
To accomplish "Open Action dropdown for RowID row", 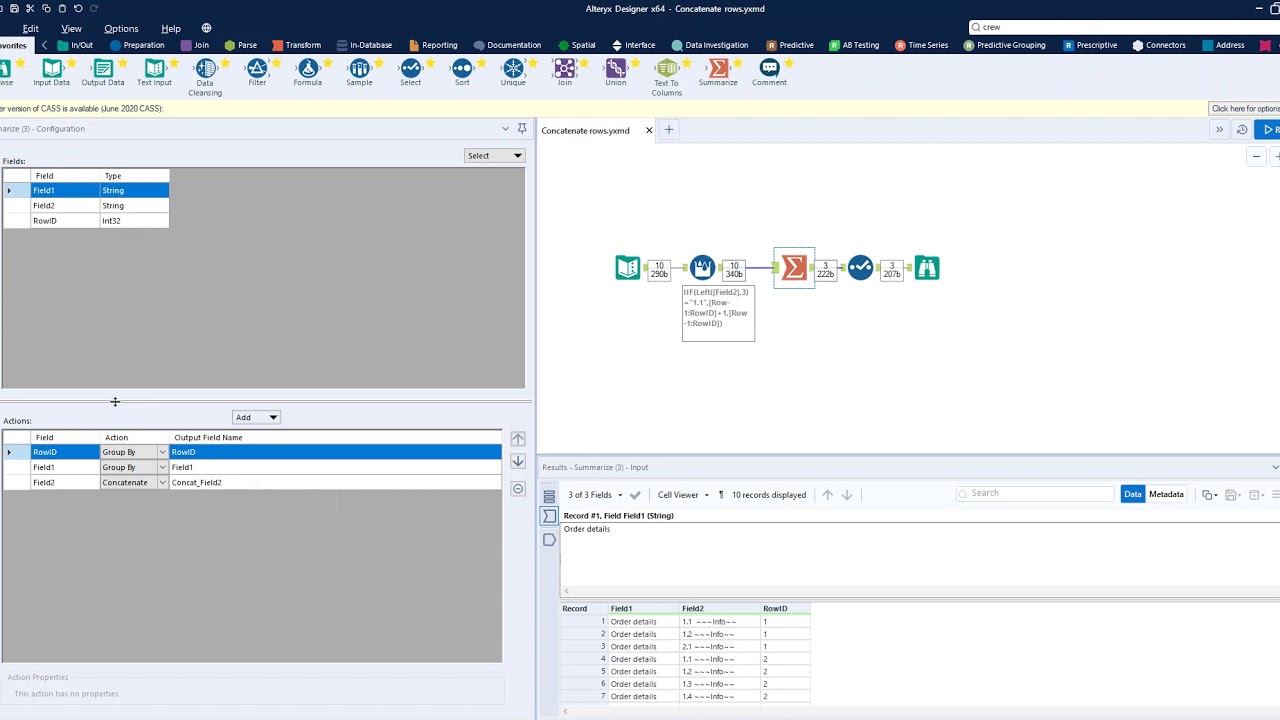I will (162, 452).
